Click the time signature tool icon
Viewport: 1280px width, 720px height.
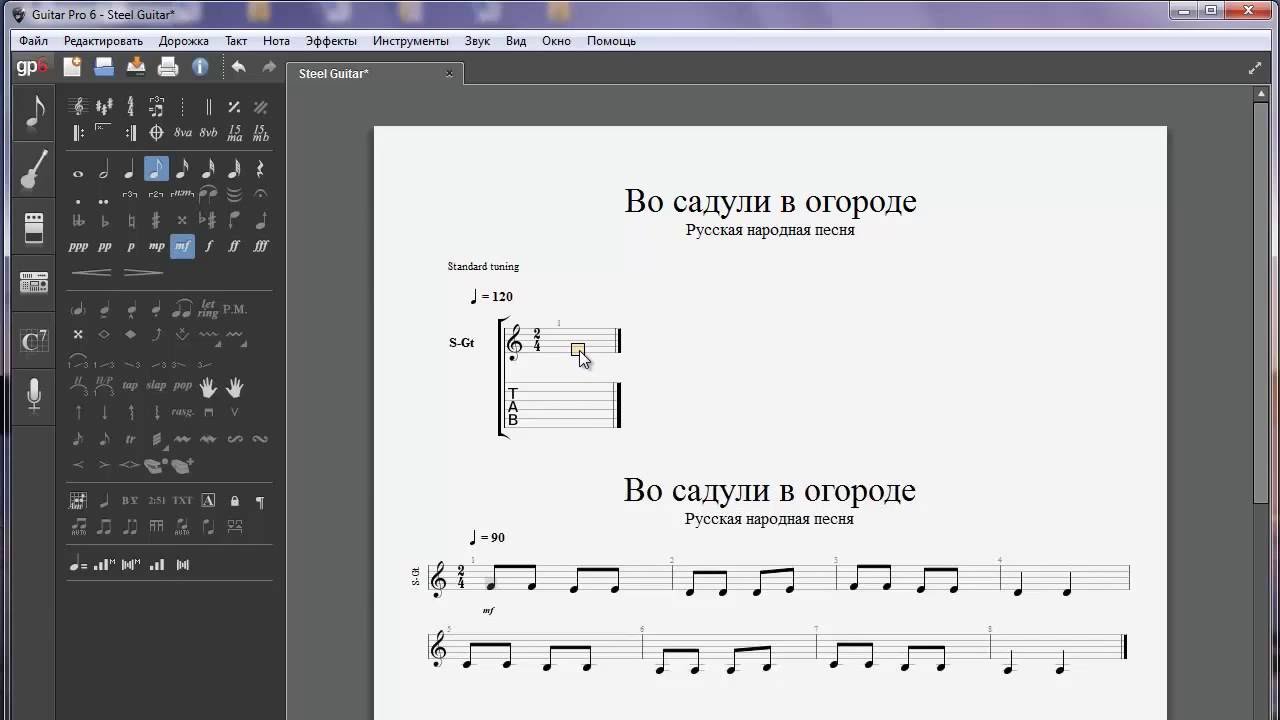130,107
